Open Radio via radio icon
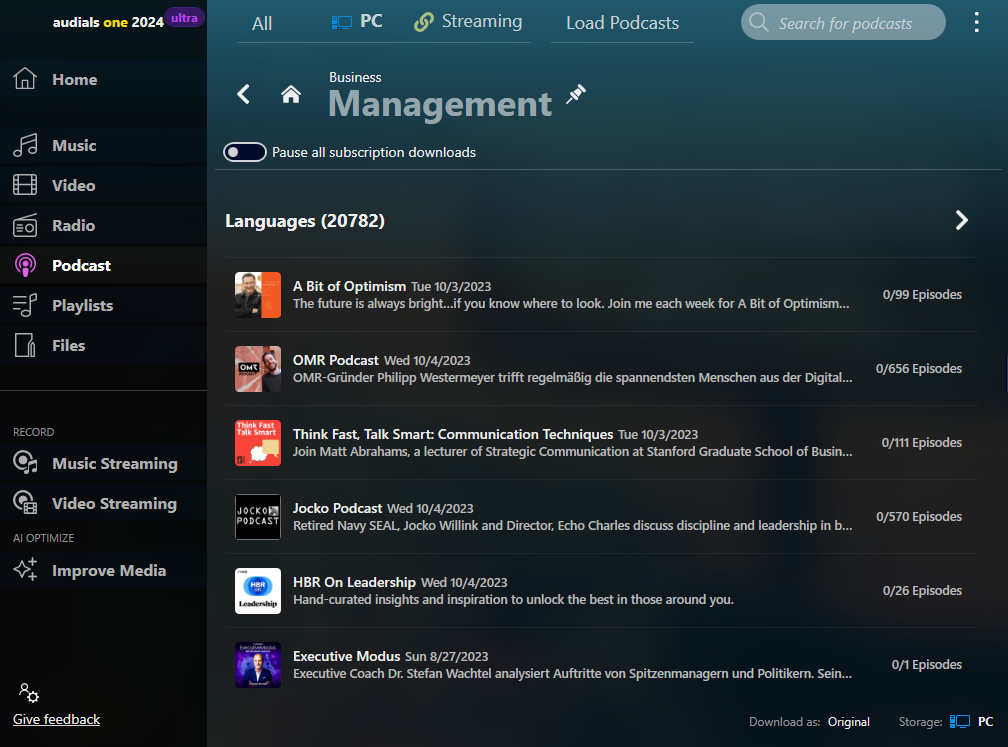 coord(25,226)
